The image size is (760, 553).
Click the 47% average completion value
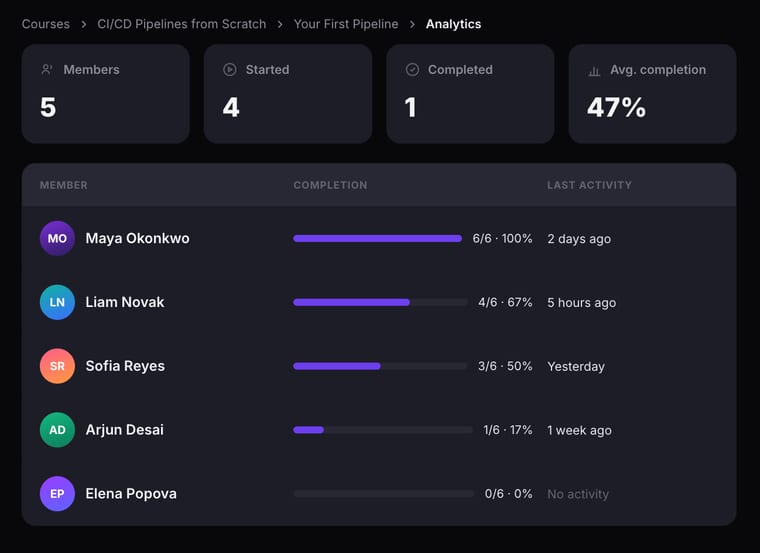(617, 108)
